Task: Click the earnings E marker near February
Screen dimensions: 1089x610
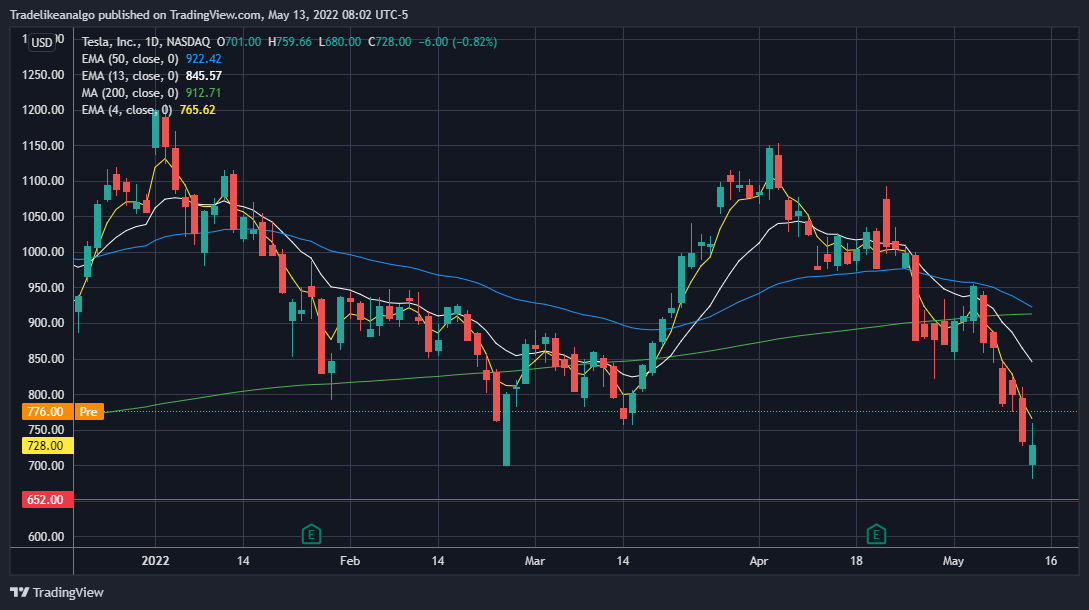Action: (311, 534)
